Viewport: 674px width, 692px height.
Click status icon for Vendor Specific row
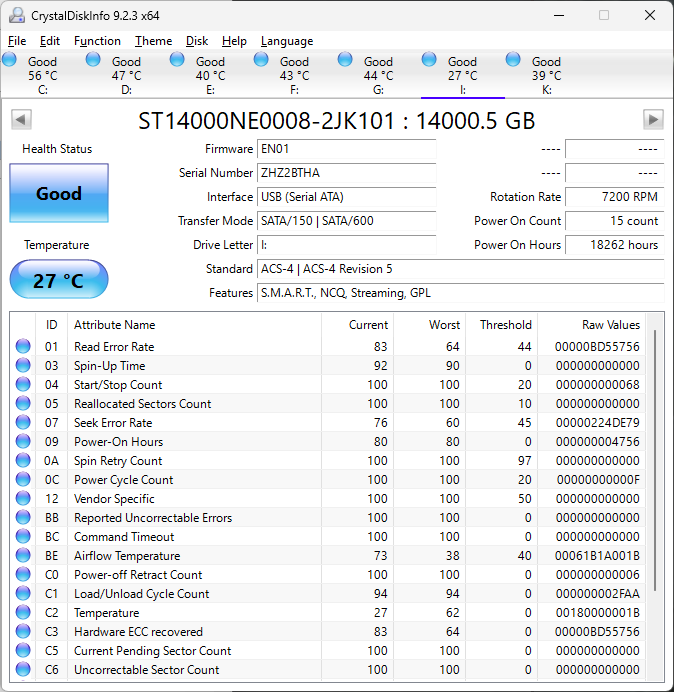(x=23, y=498)
